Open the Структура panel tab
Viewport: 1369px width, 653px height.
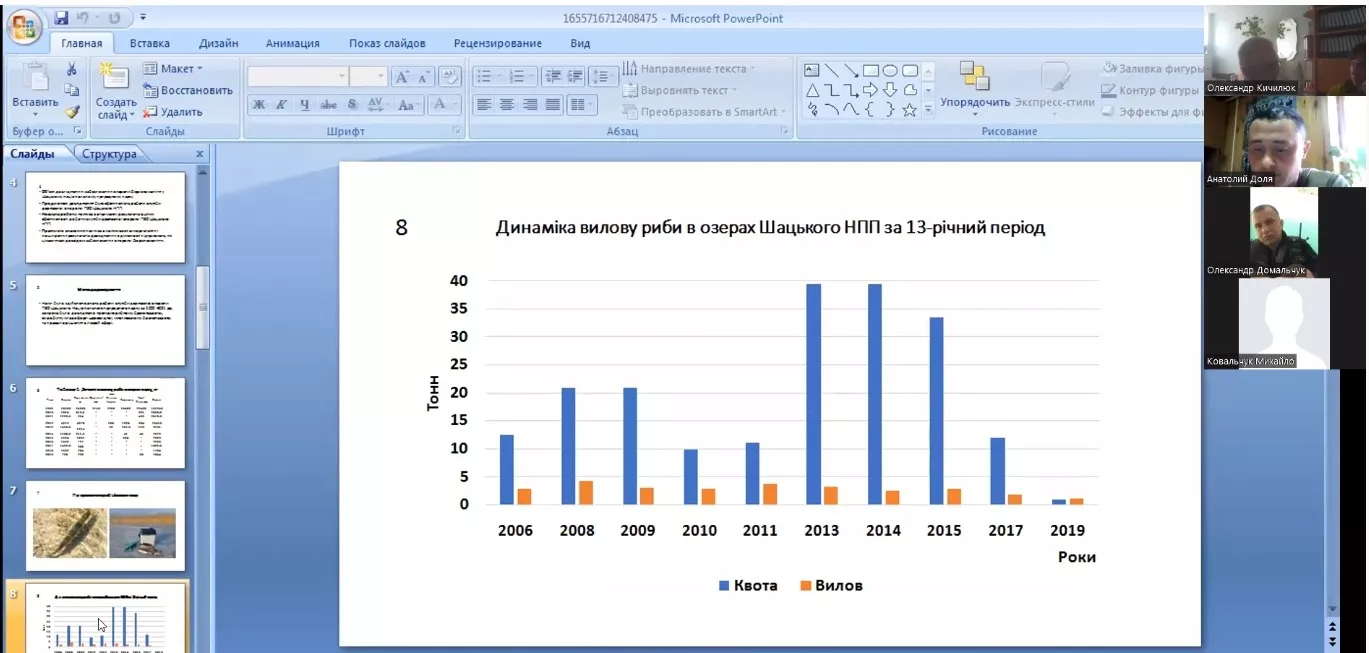pos(110,153)
